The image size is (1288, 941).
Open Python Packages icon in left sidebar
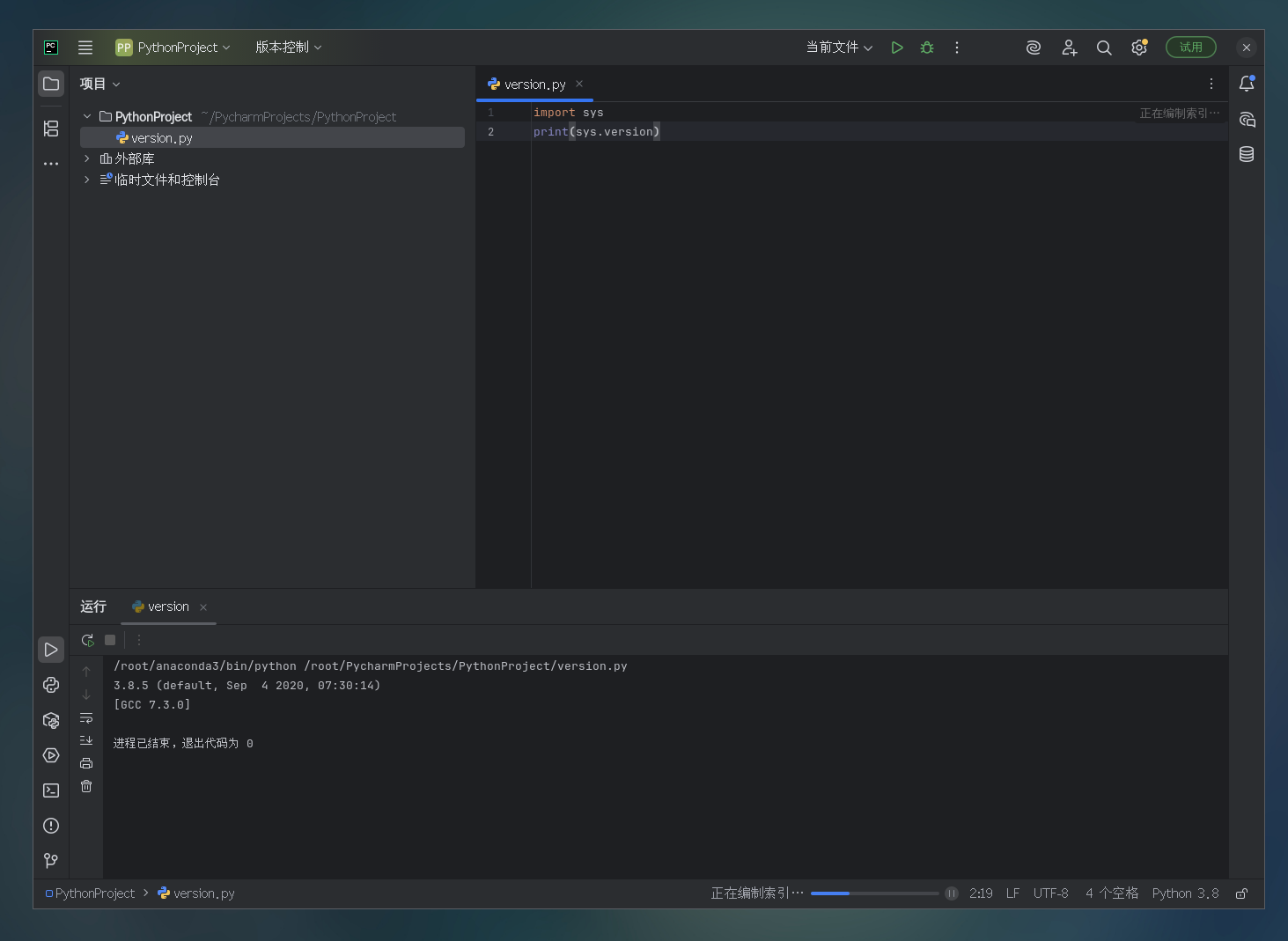point(51,720)
